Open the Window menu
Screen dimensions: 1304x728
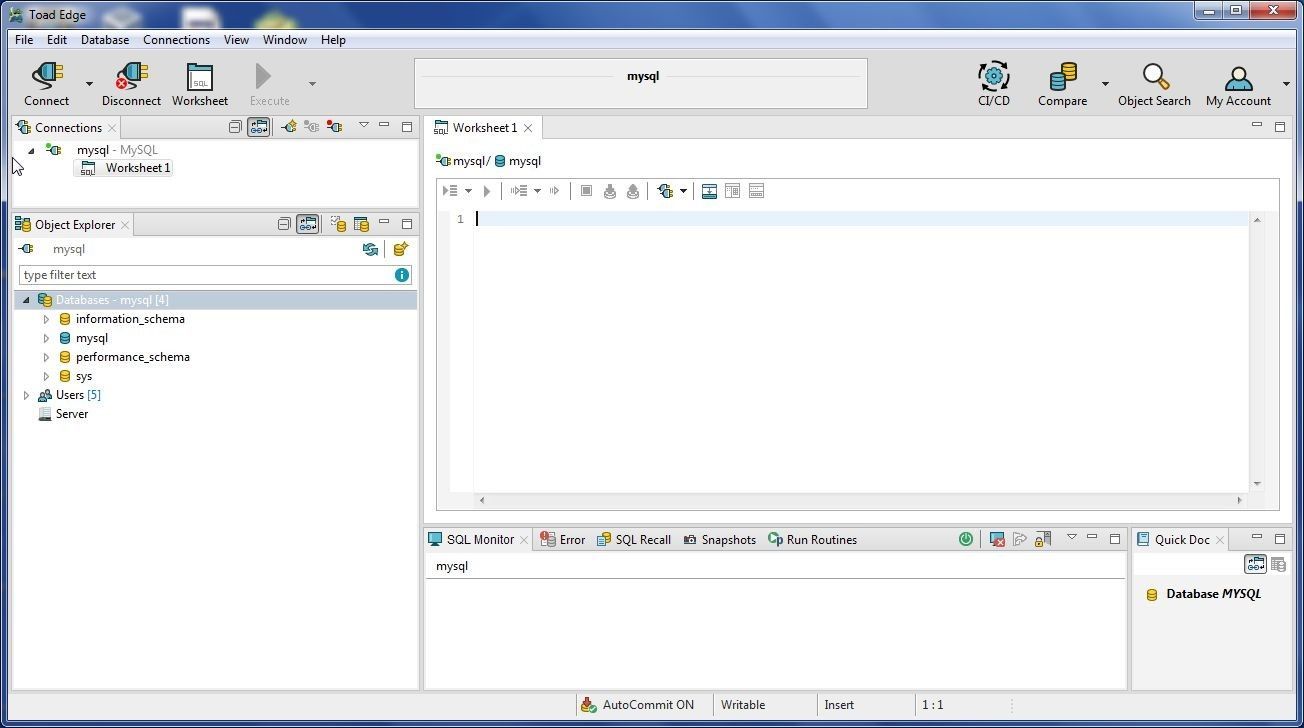pyautogui.click(x=285, y=40)
